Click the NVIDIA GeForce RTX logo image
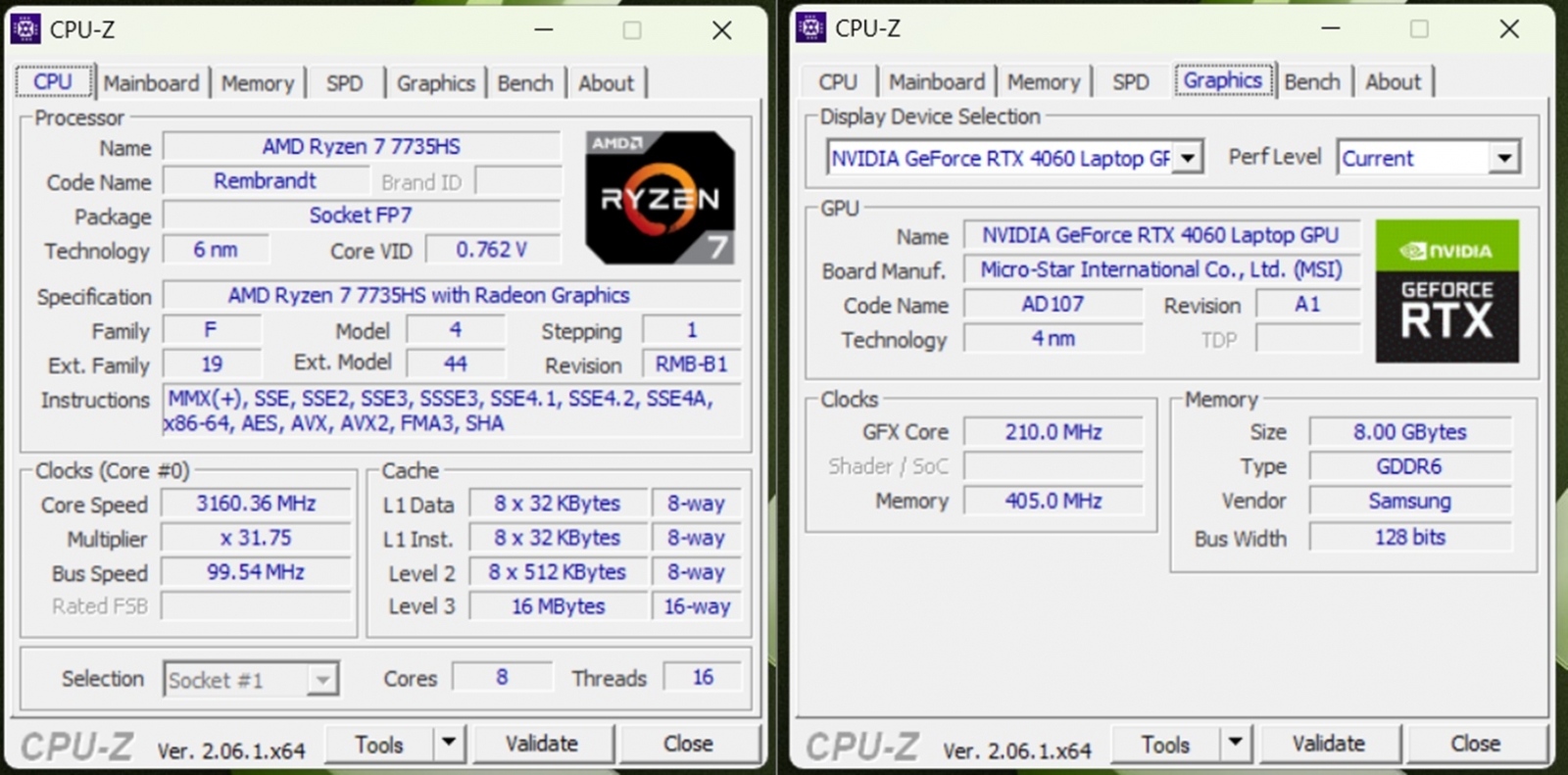 click(1446, 291)
